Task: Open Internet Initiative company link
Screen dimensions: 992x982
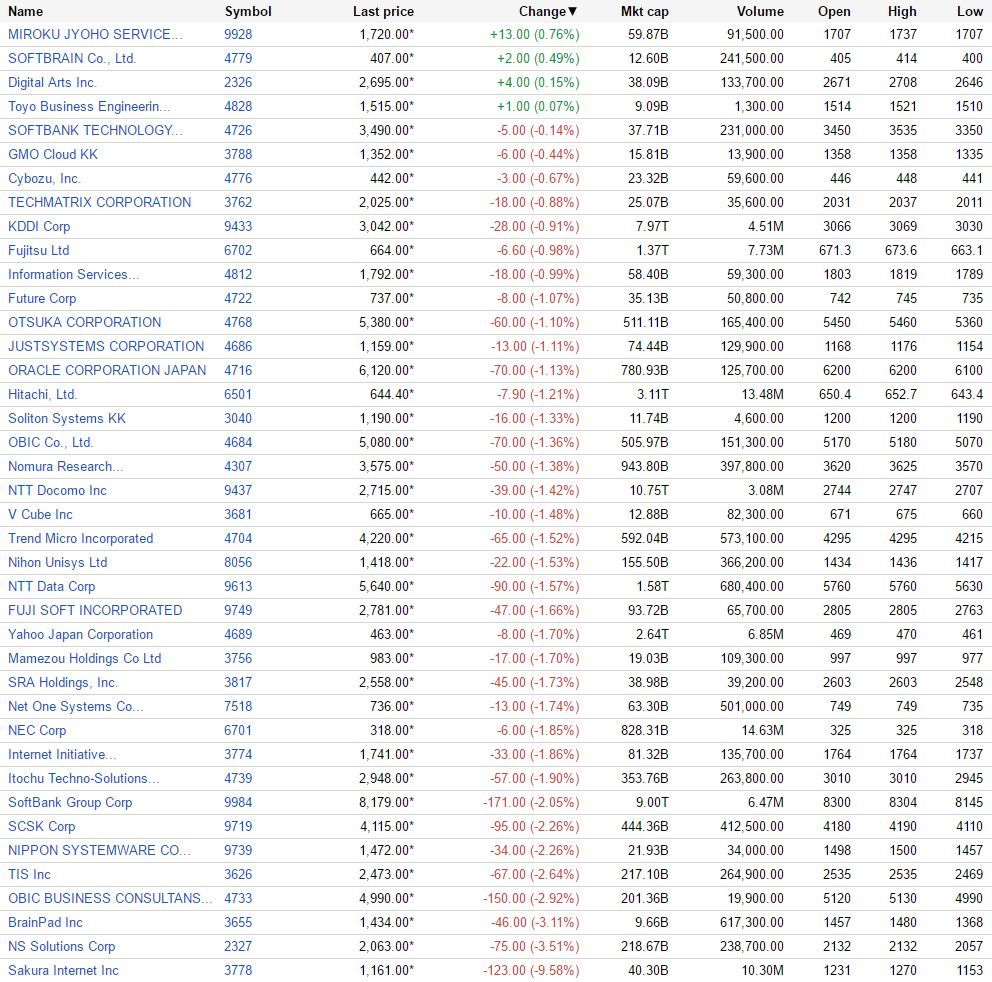Action: pyautogui.click(x=62, y=755)
